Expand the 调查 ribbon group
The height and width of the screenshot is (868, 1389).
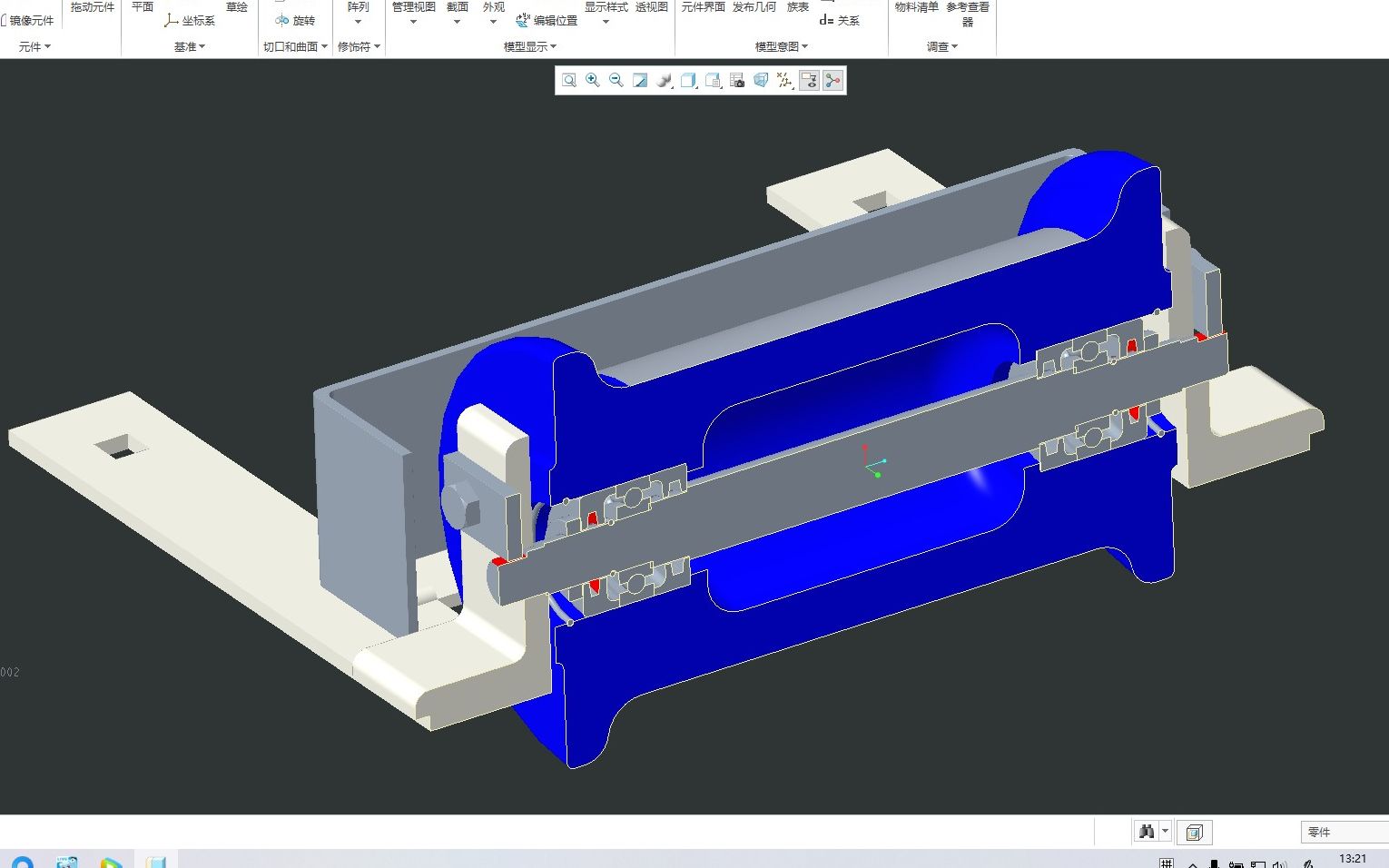942,46
